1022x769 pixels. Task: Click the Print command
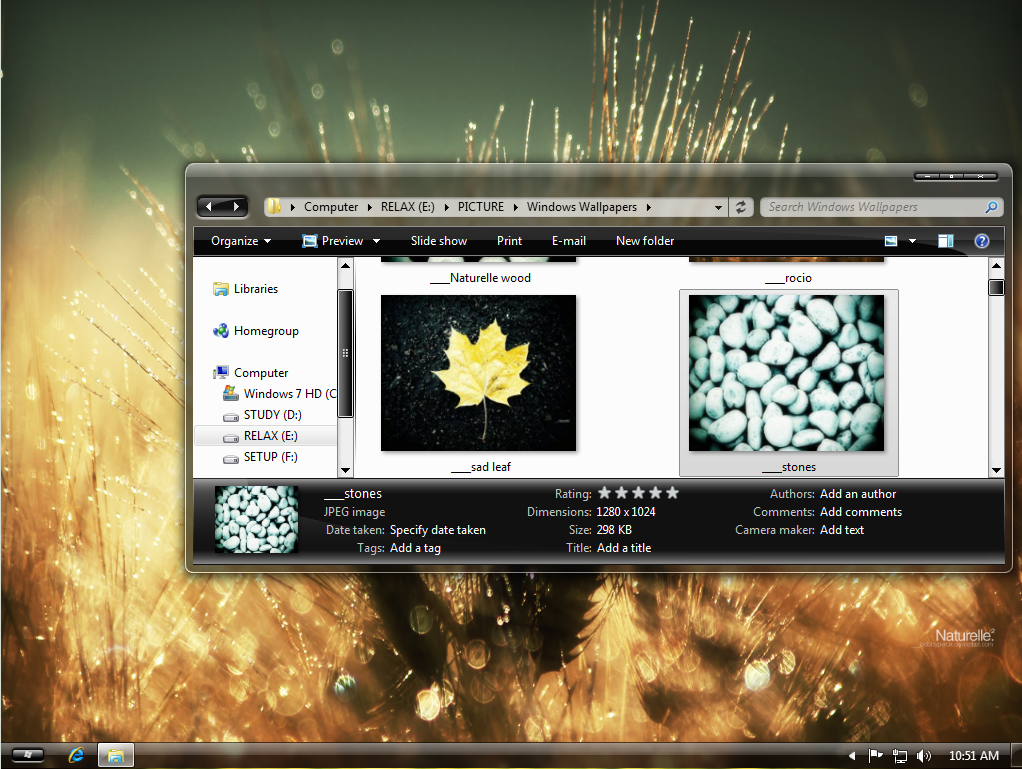tap(509, 241)
